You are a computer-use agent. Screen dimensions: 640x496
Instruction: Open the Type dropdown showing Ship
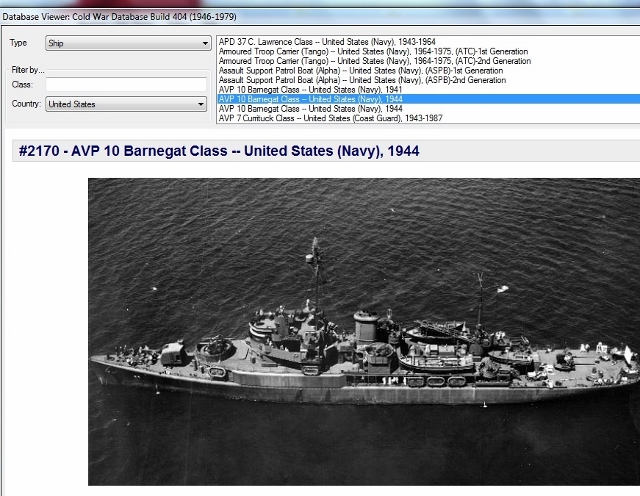click(x=128, y=43)
